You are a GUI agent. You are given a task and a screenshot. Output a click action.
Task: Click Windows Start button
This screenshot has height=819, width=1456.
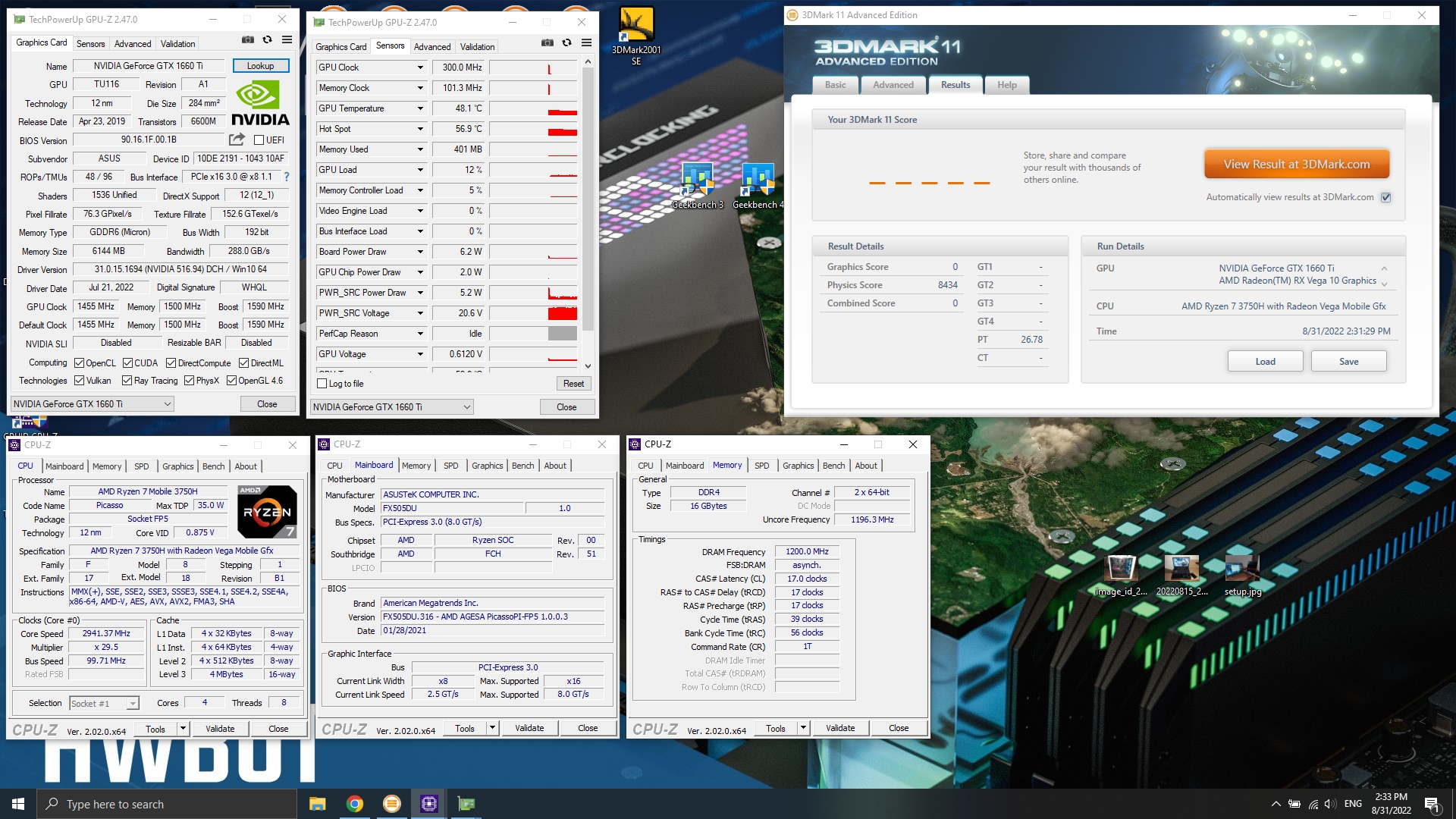click(18, 804)
